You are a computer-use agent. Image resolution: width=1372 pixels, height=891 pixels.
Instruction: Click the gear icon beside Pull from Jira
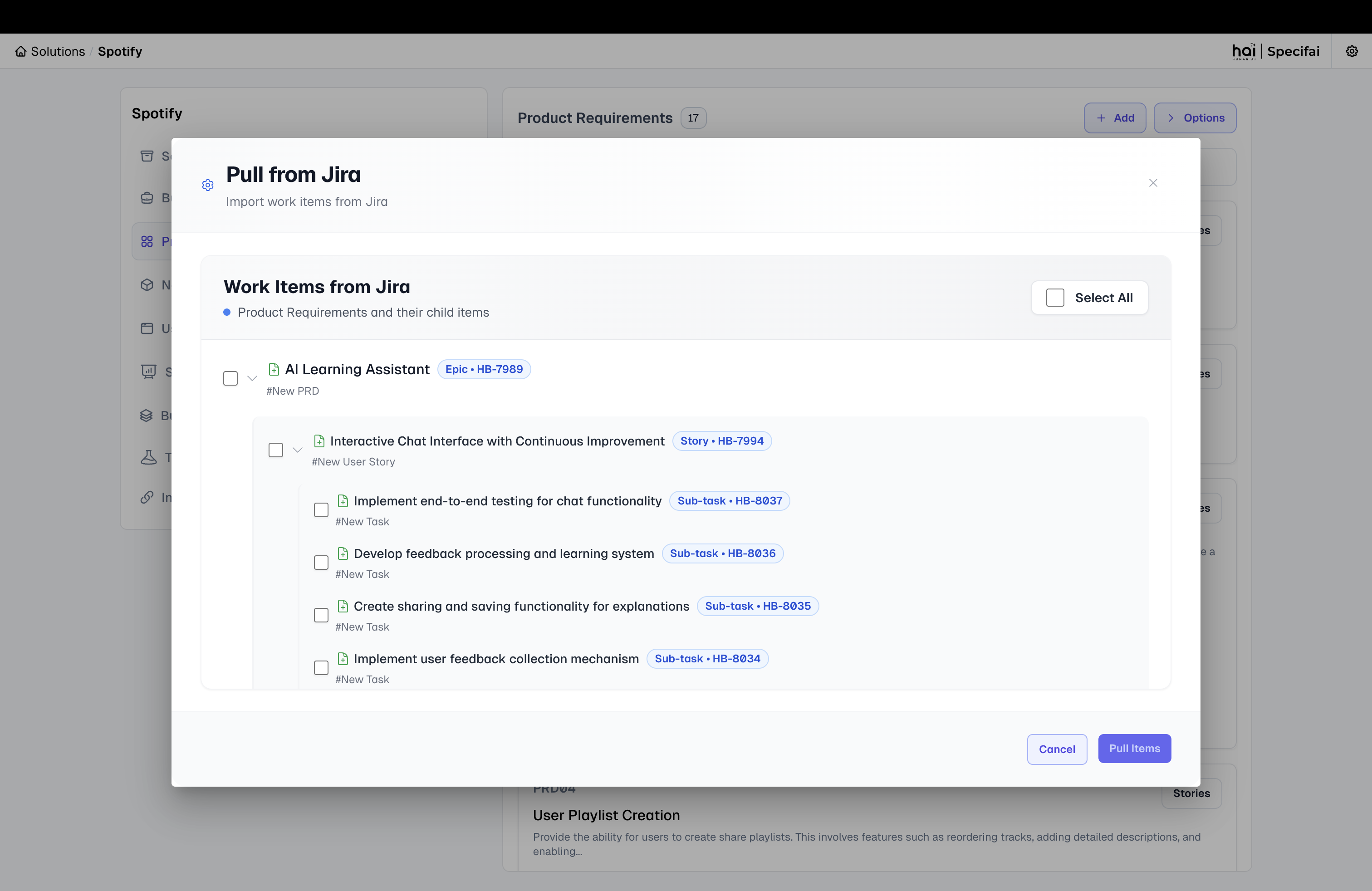coord(208,185)
